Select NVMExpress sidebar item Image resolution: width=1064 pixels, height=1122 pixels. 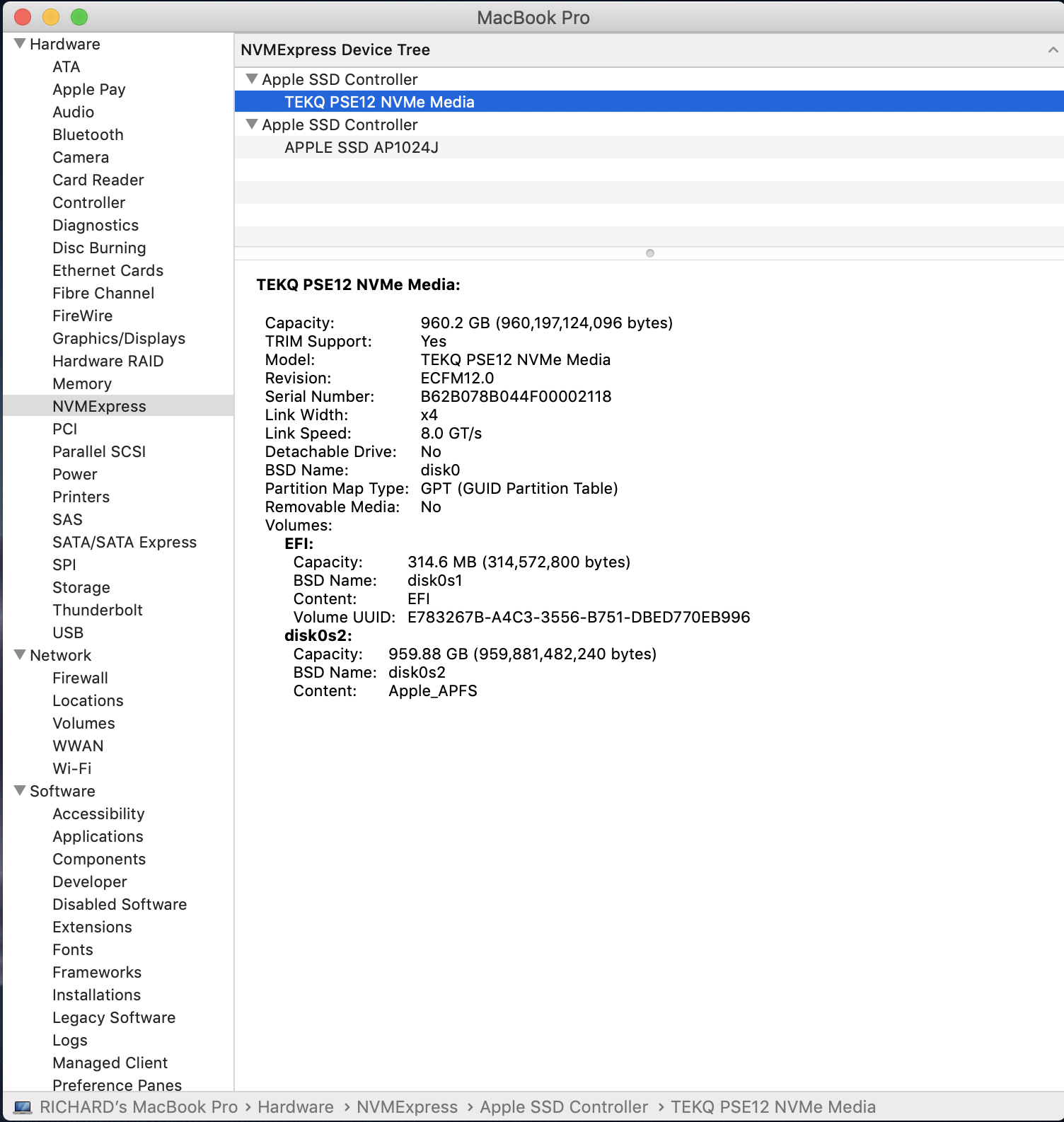click(x=118, y=406)
